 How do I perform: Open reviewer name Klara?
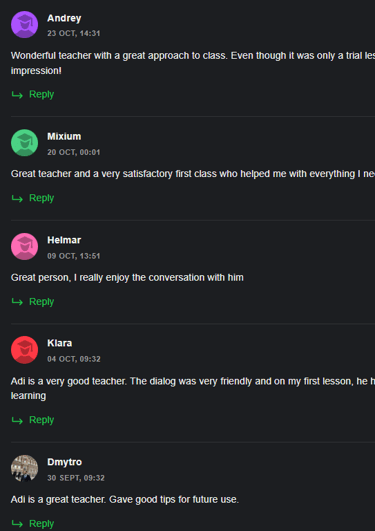(60, 343)
